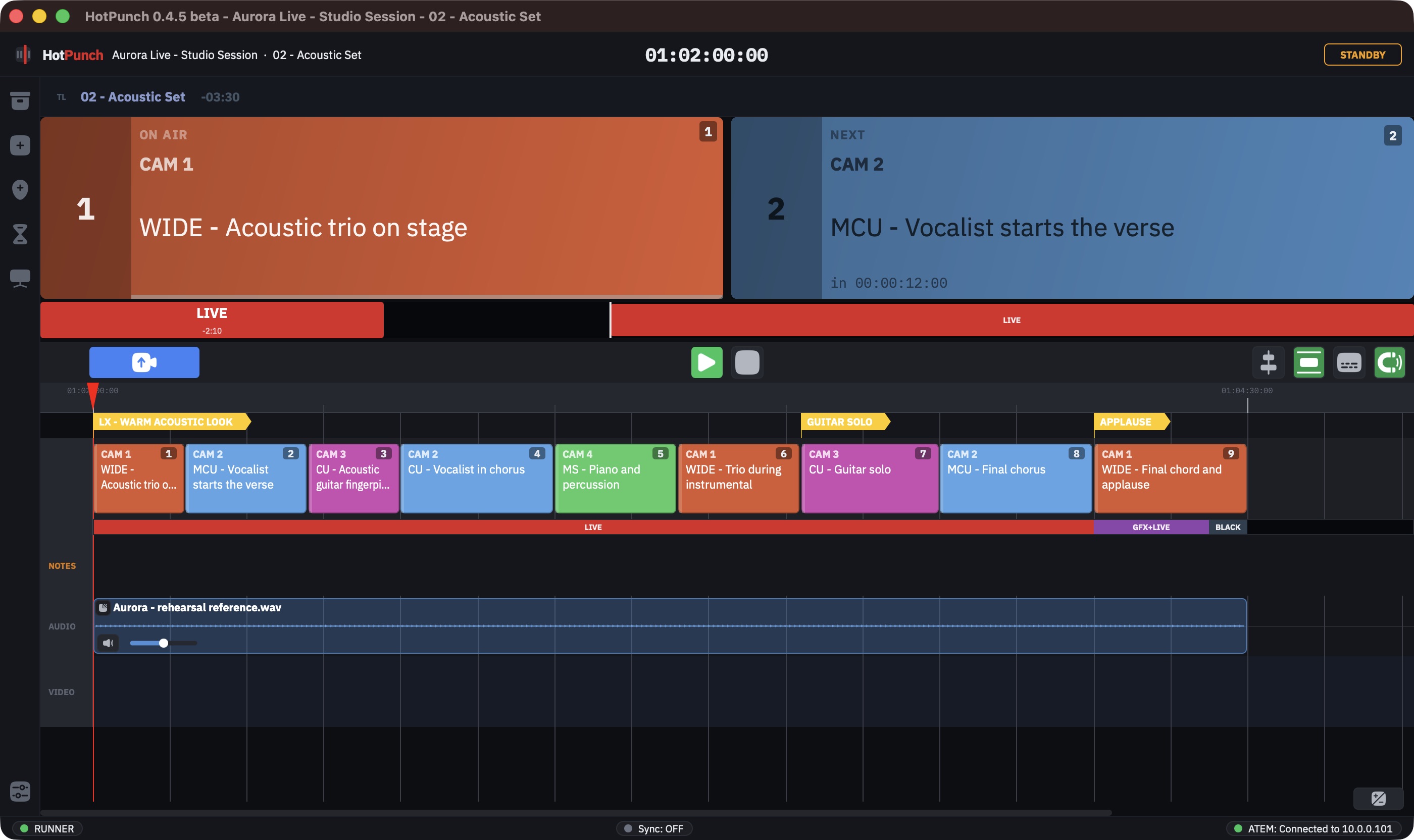Click the add marker pin sidebar icon
Screen dimensions: 1414x840
pyautogui.click(x=20, y=189)
